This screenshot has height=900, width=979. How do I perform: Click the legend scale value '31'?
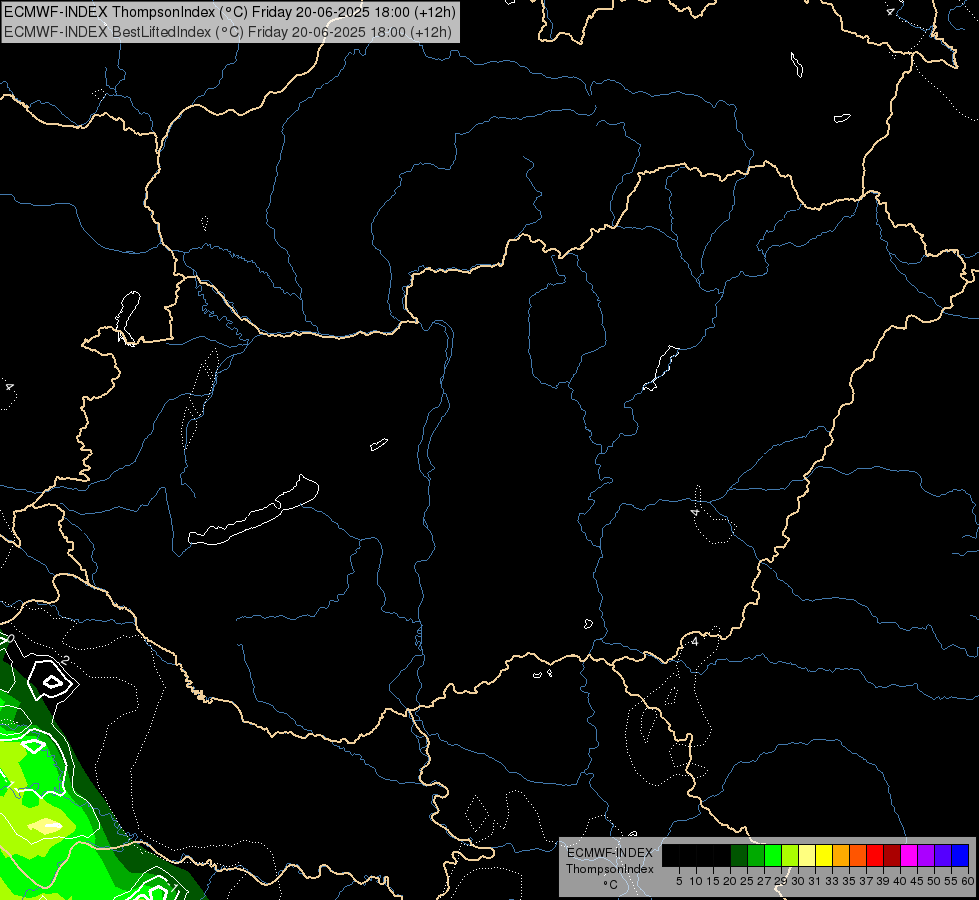(x=815, y=881)
